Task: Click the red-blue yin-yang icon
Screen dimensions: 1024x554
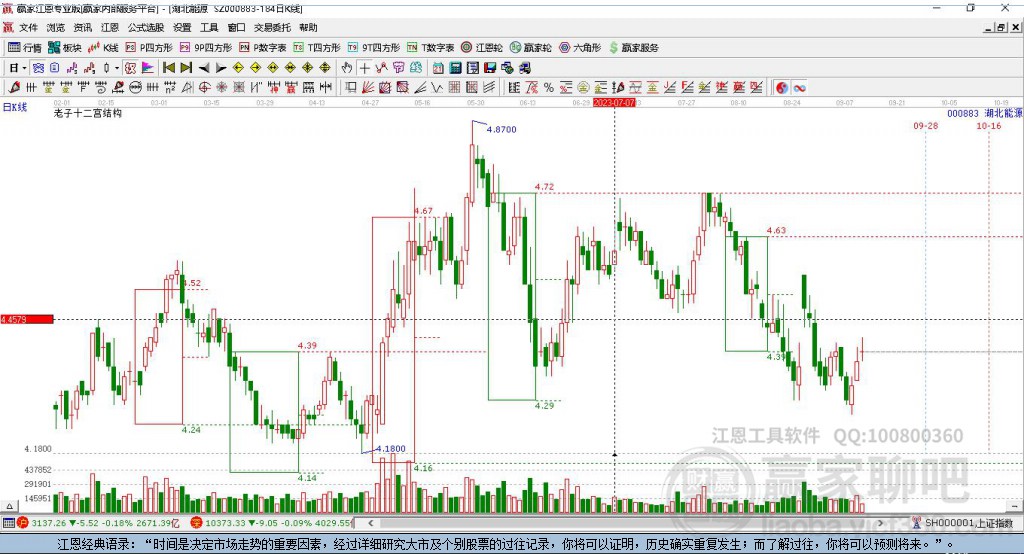Action: [x=782, y=87]
